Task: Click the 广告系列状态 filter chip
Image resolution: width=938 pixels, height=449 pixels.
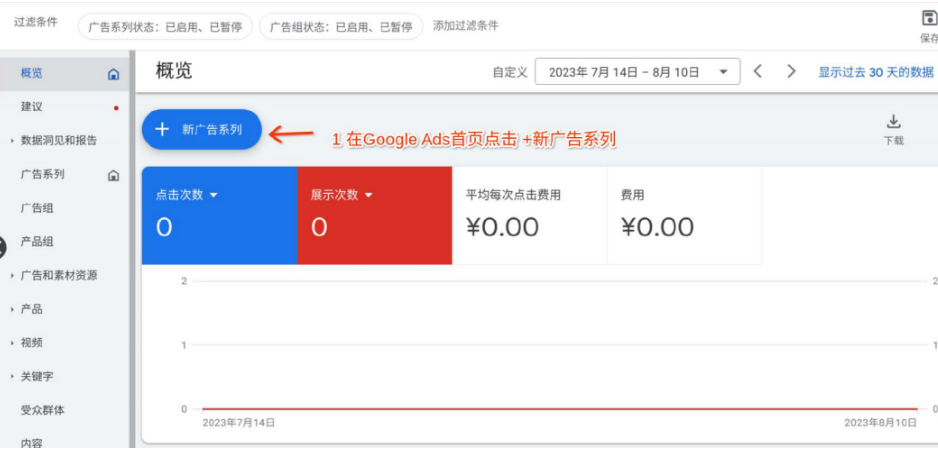Action: coord(165,27)
